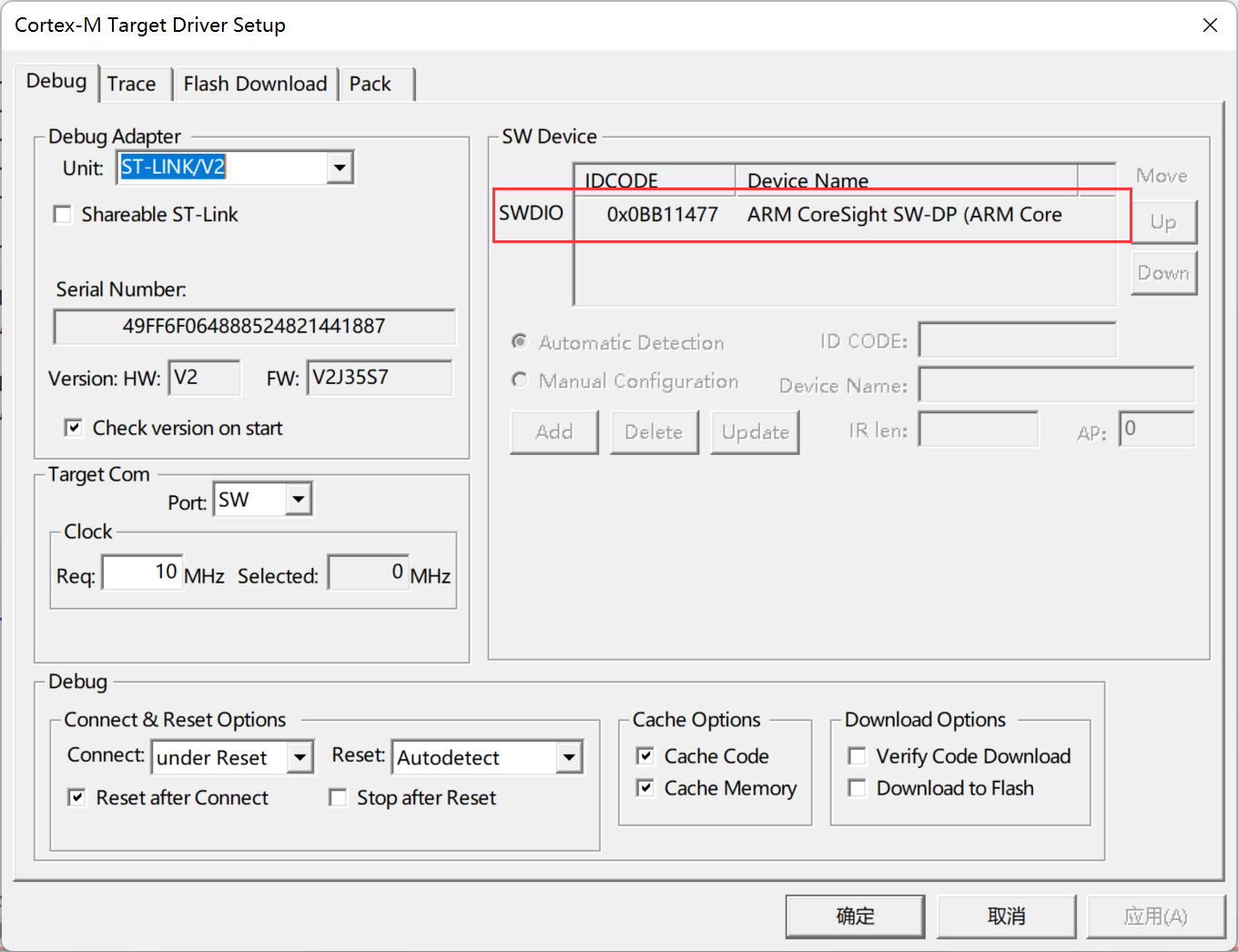The height and width of the screenshot is (952, 1238).
Task: Disable the Cache Code checkbox
Action: click(x=645, y=756)
